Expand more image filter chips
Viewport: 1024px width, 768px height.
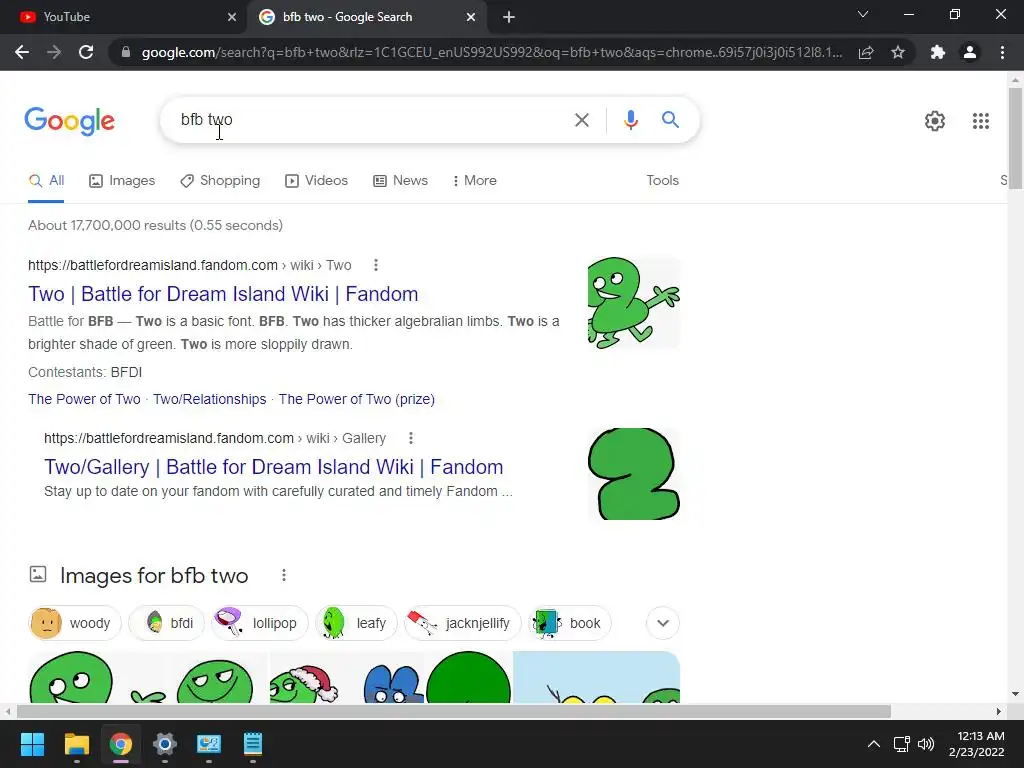663,623
